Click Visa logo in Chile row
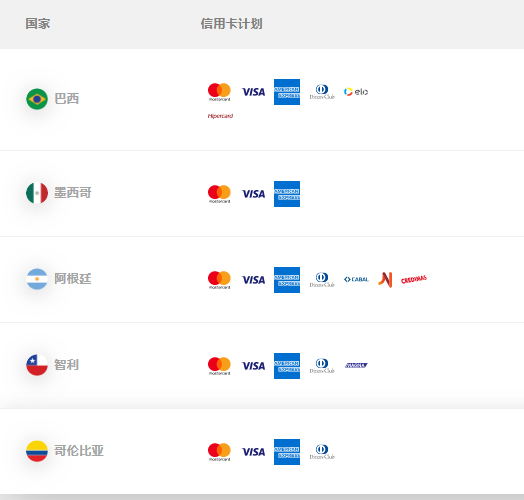 point(254,366)
